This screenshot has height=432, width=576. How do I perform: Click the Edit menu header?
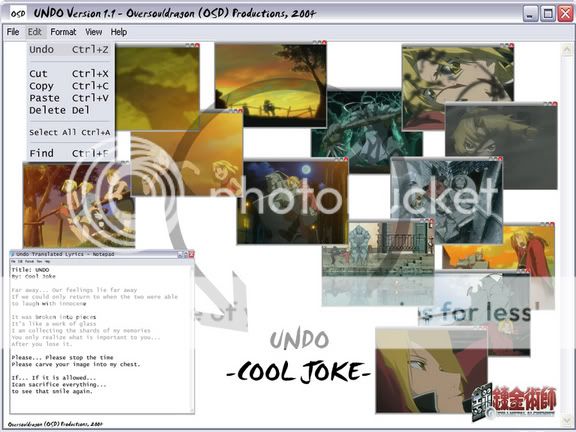point(35,32)
